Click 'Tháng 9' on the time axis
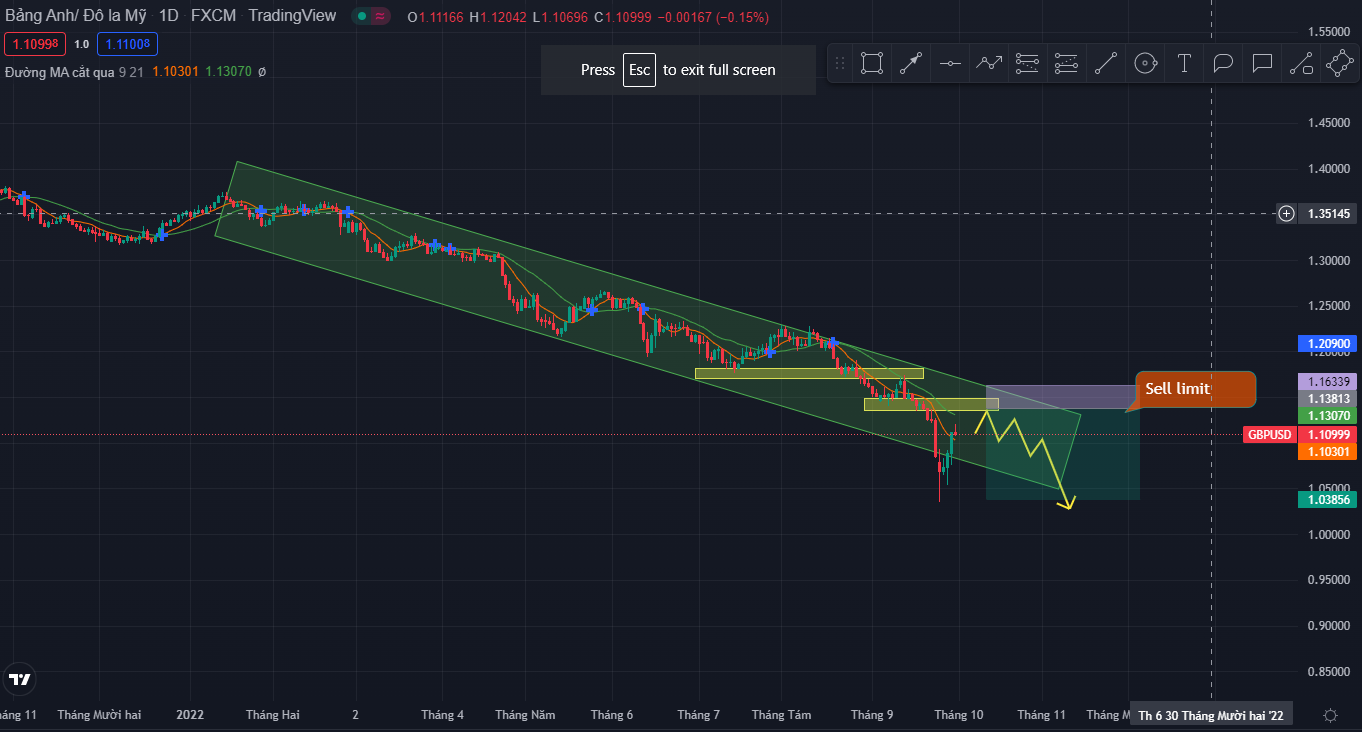1362x732 pixels. (x=871, y=715)
